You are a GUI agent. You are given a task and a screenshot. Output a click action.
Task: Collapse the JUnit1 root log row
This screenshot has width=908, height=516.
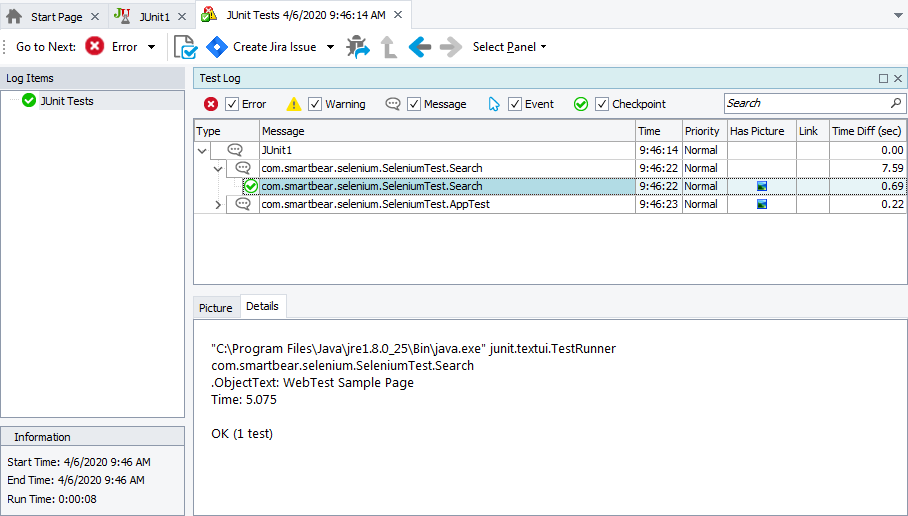coord(203,150)
